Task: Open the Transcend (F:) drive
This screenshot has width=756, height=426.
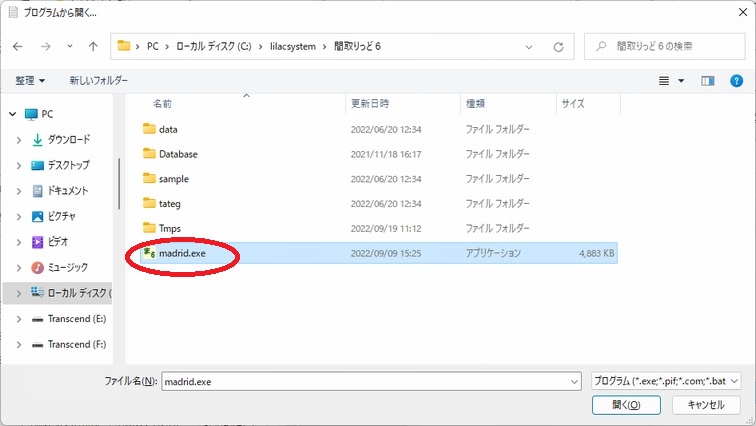Action: 77,345
